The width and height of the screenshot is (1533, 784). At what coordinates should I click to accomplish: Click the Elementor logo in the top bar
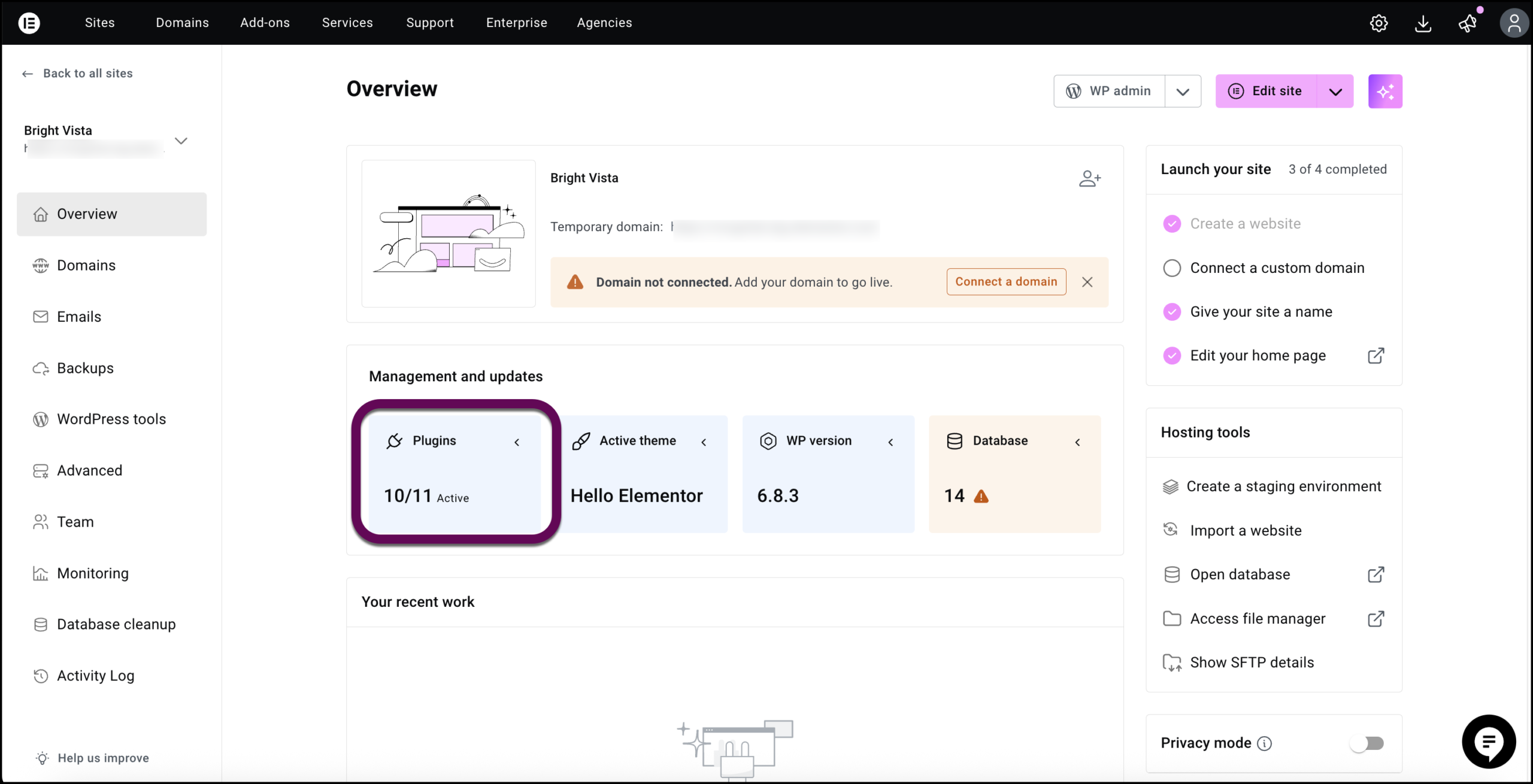[x=29, y=23]
